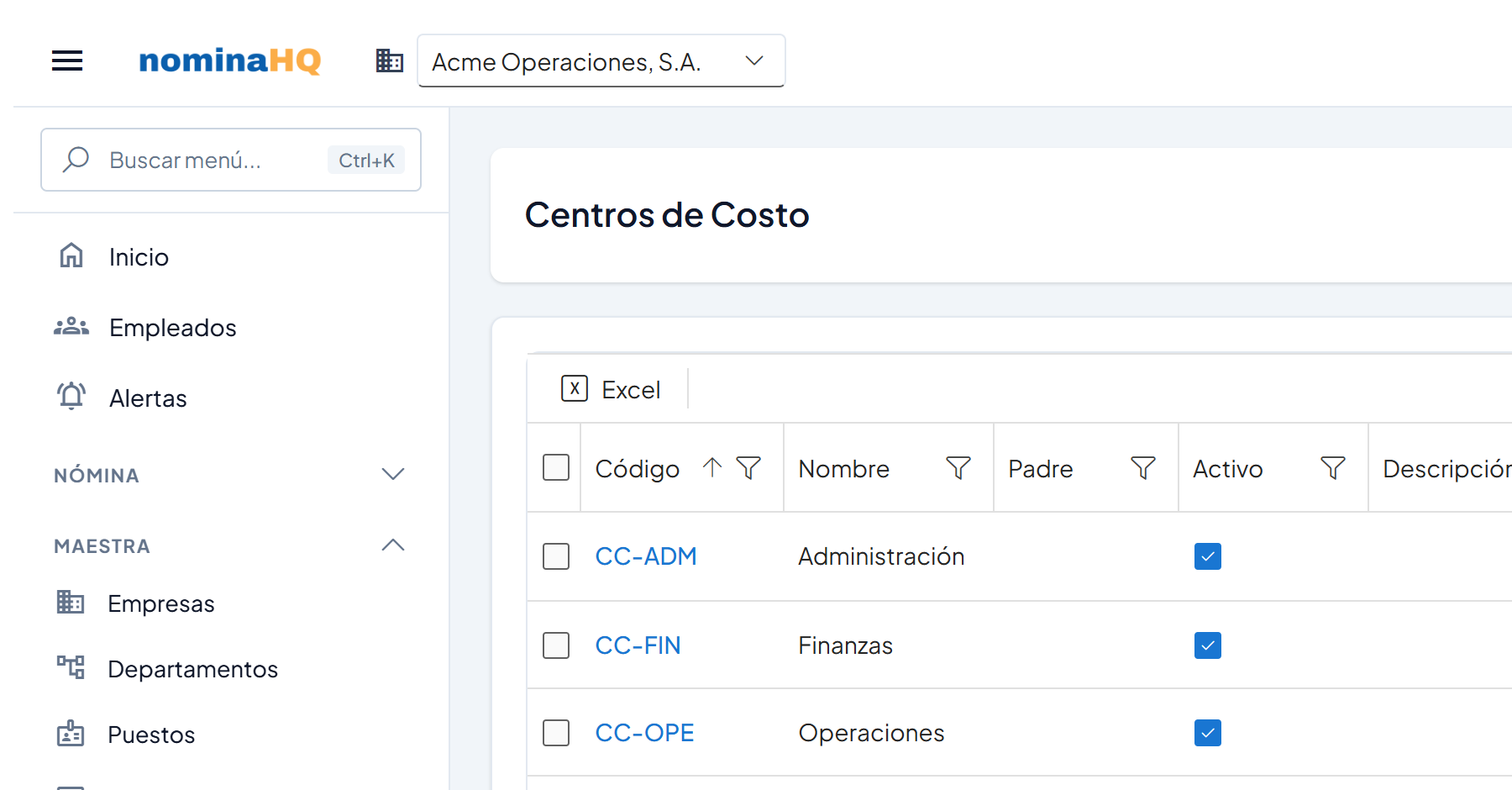1512x790 pixels.
Task: Toggle Activo checkbox for Operaciones
Action: [x=1208, y=733]
